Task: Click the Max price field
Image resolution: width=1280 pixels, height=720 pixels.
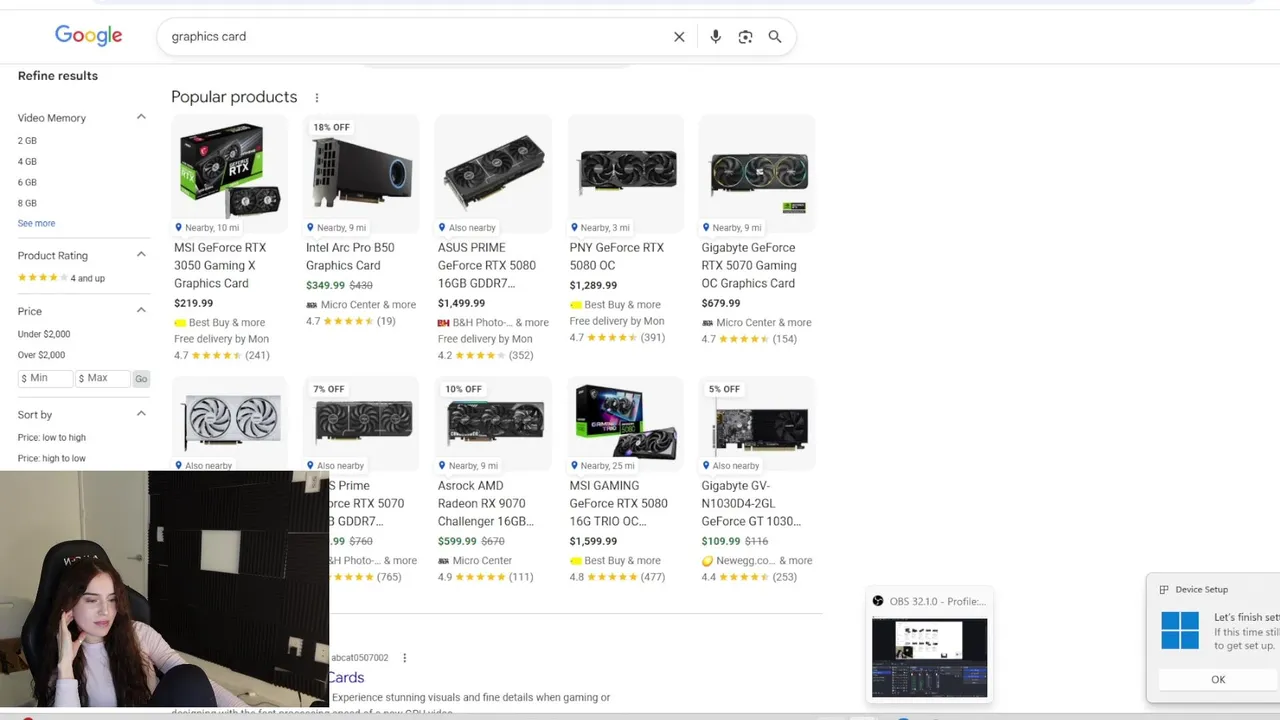Action: pos(103,378)
